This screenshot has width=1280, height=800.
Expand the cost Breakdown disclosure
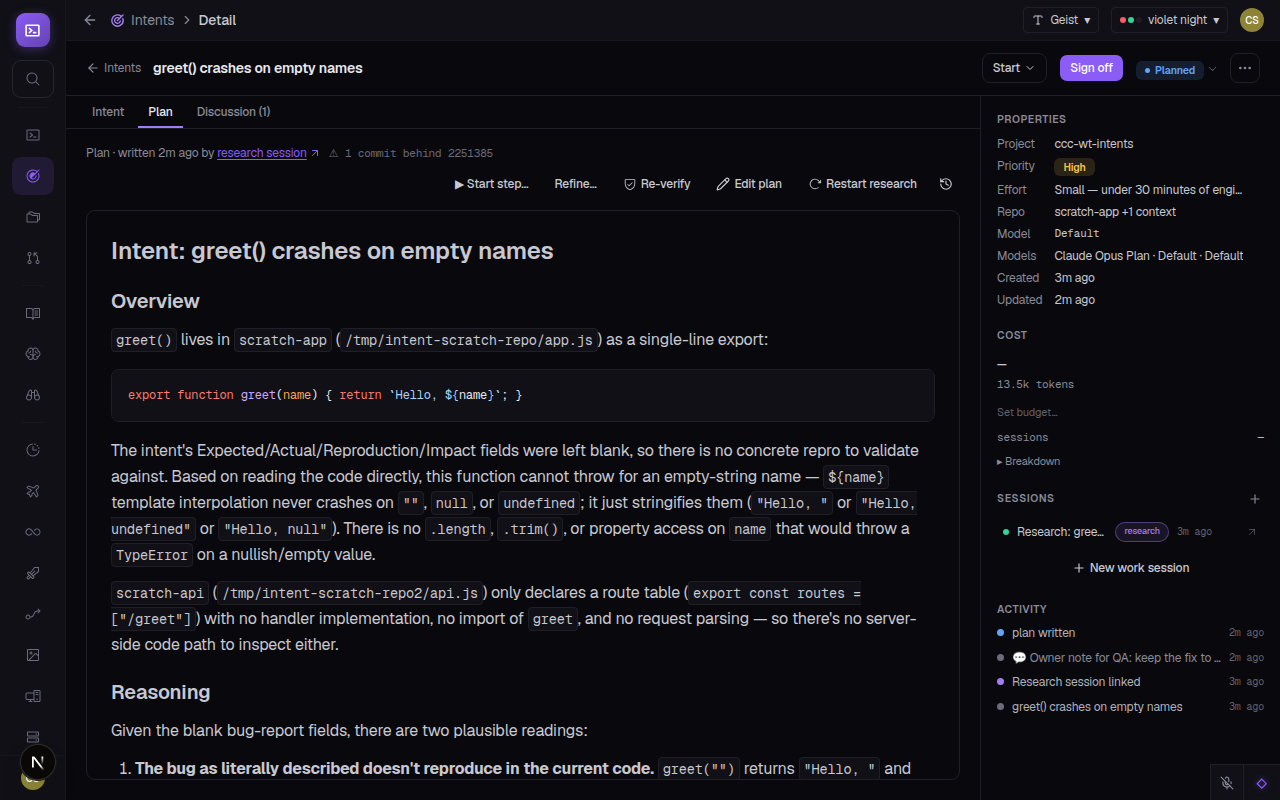coord(1029,461)
